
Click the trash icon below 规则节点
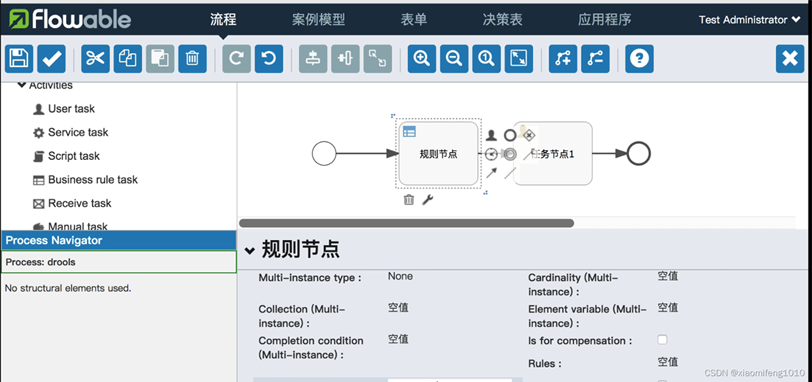pos(409,200)
